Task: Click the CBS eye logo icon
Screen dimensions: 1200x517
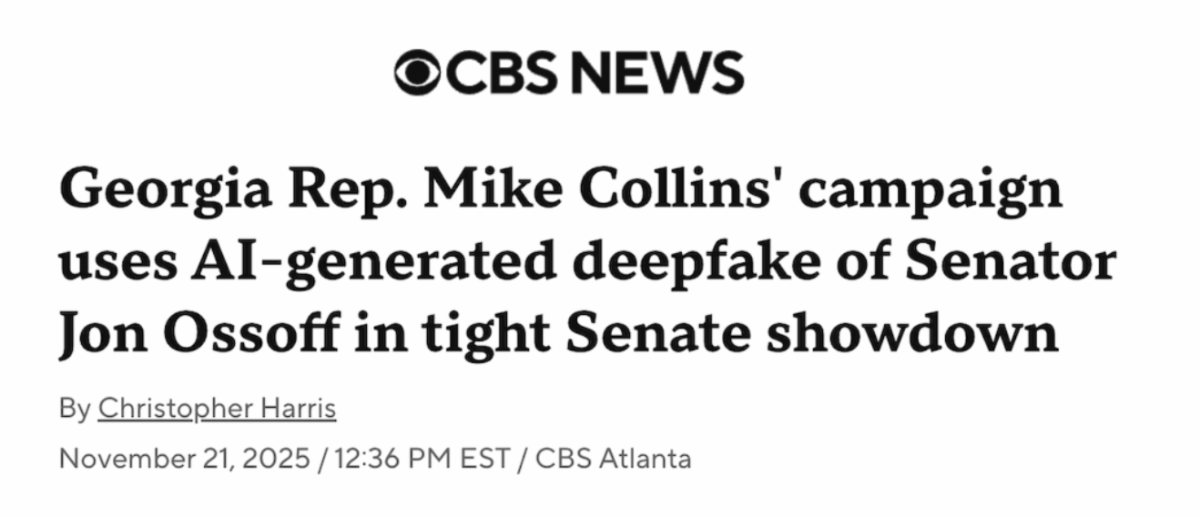Action: [x=418, y=74]
